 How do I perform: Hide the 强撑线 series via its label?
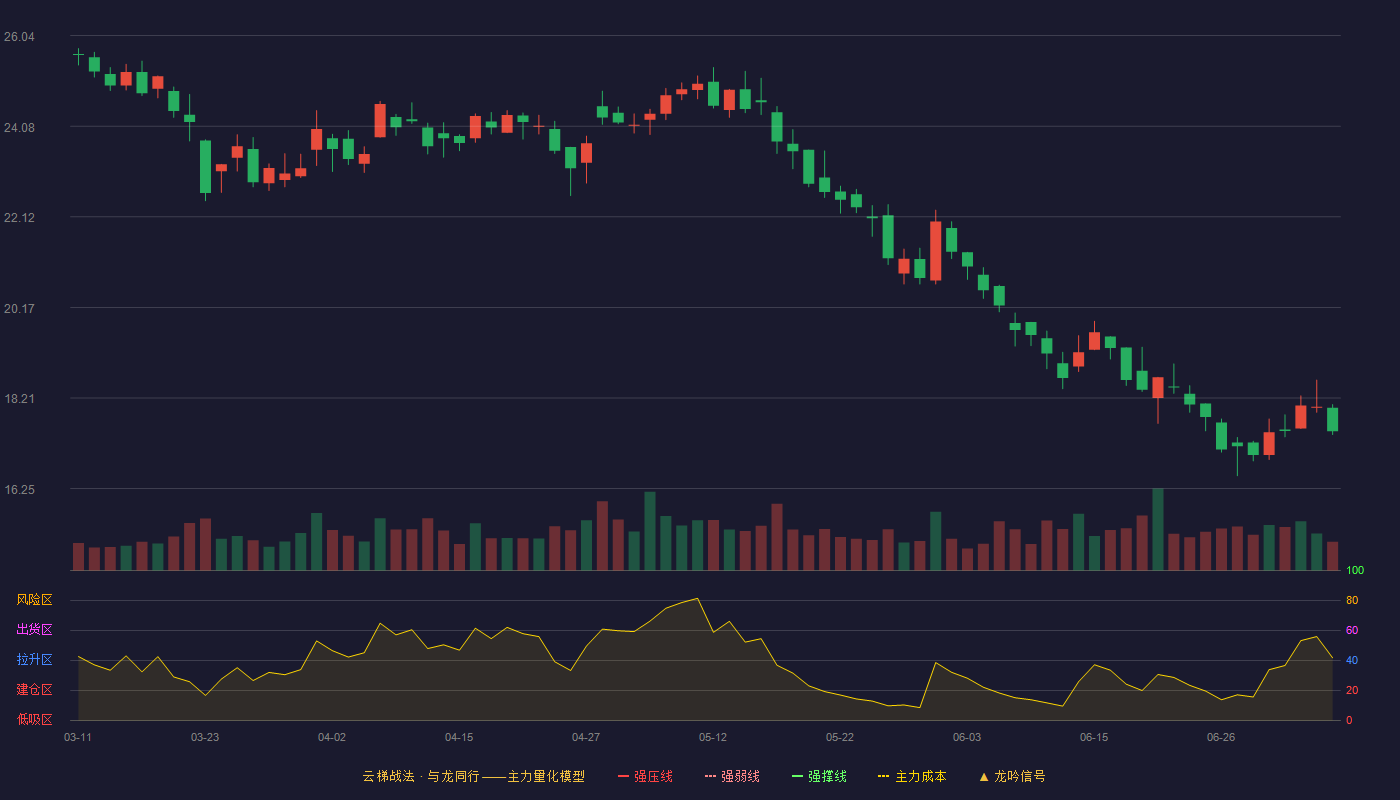click(x=827, y=776)
